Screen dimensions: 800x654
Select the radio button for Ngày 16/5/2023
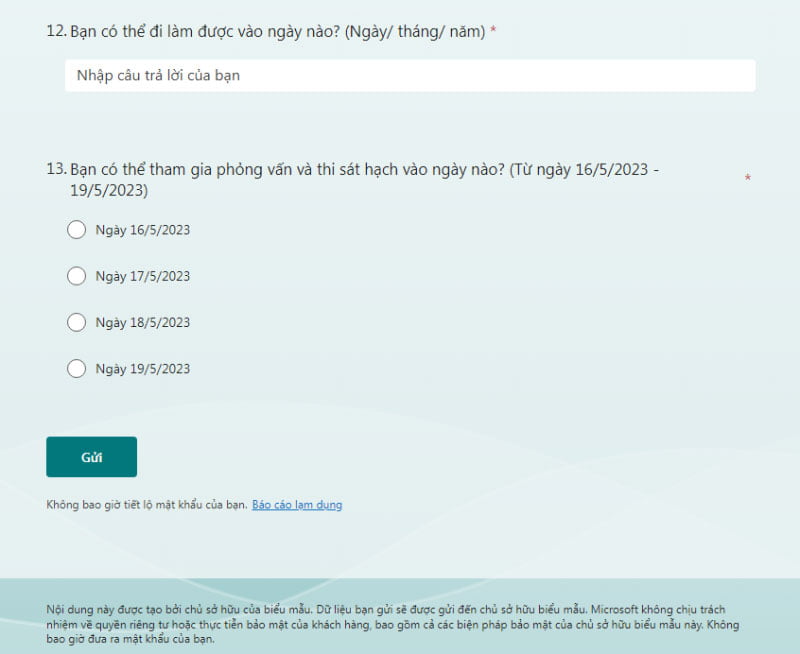point(76,230)
